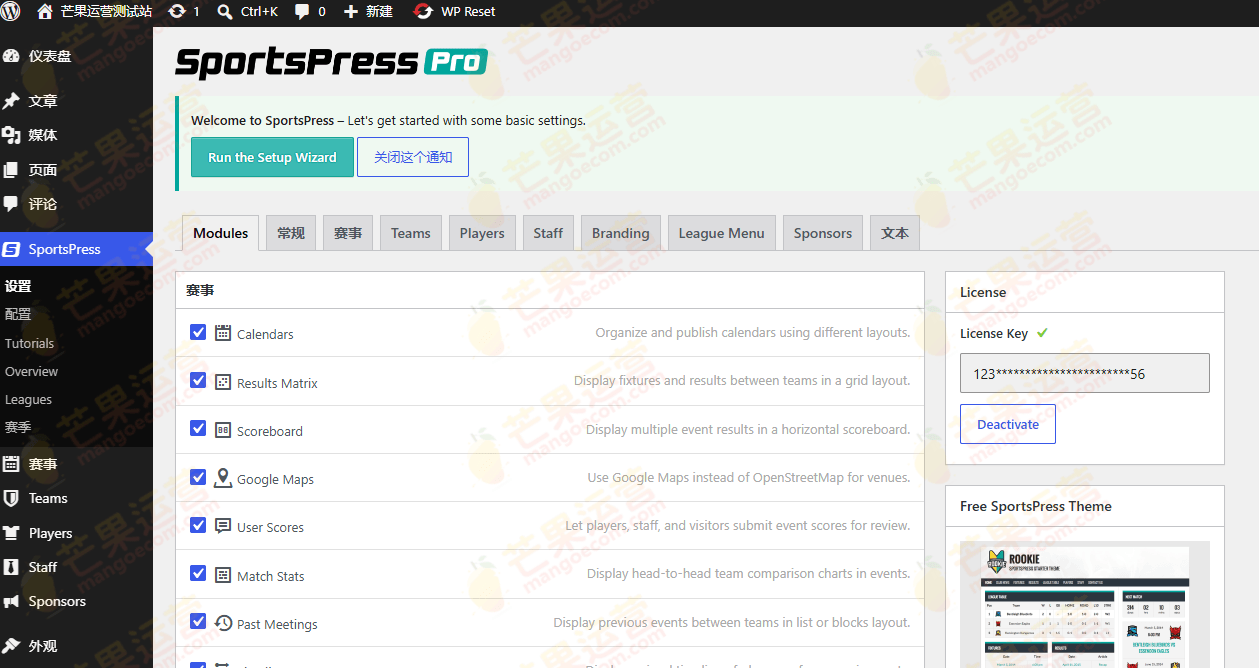
Task: Click Run the Setup Wizard button
Action: click(x=272, y=157)
